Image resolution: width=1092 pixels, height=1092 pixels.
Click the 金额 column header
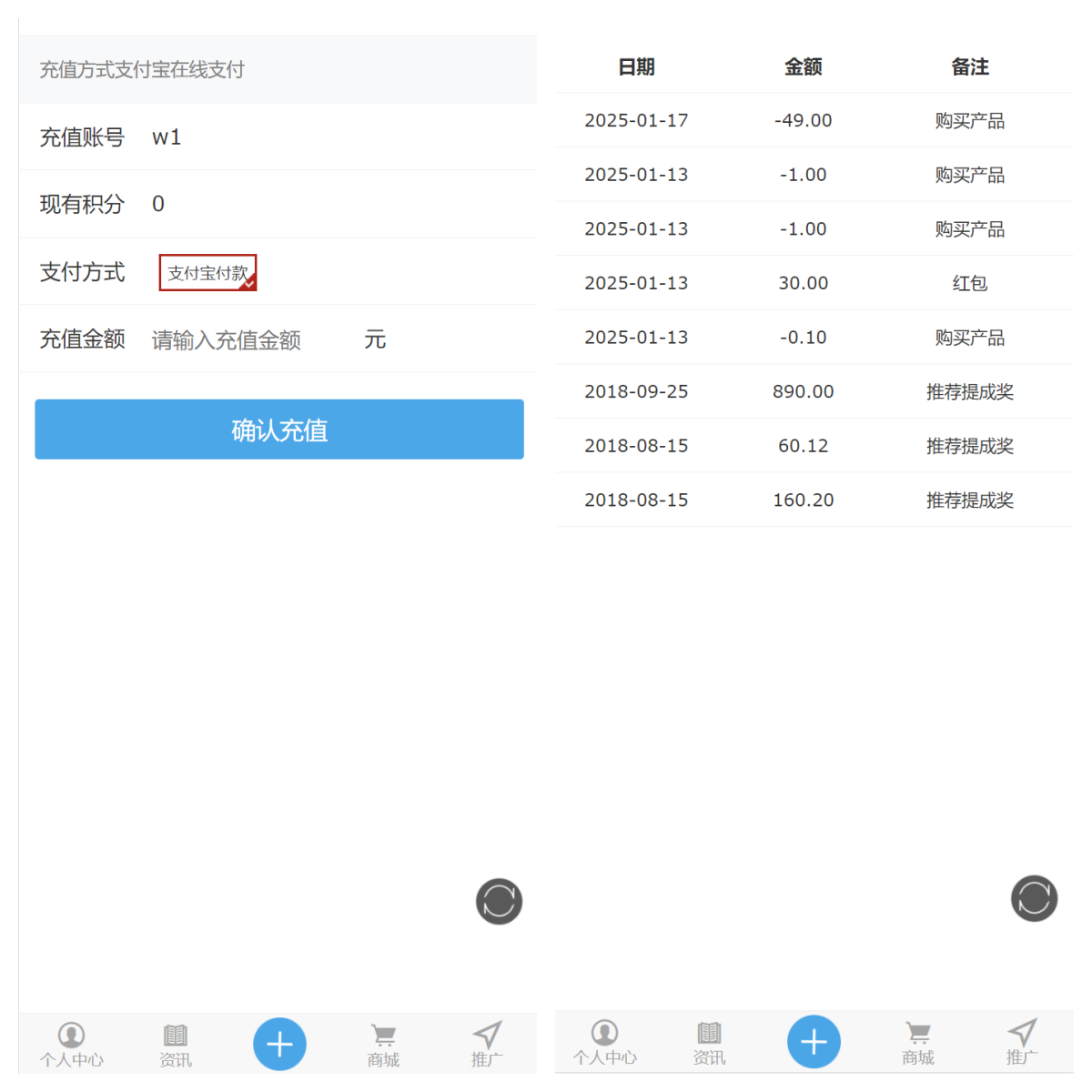[803, 67]
